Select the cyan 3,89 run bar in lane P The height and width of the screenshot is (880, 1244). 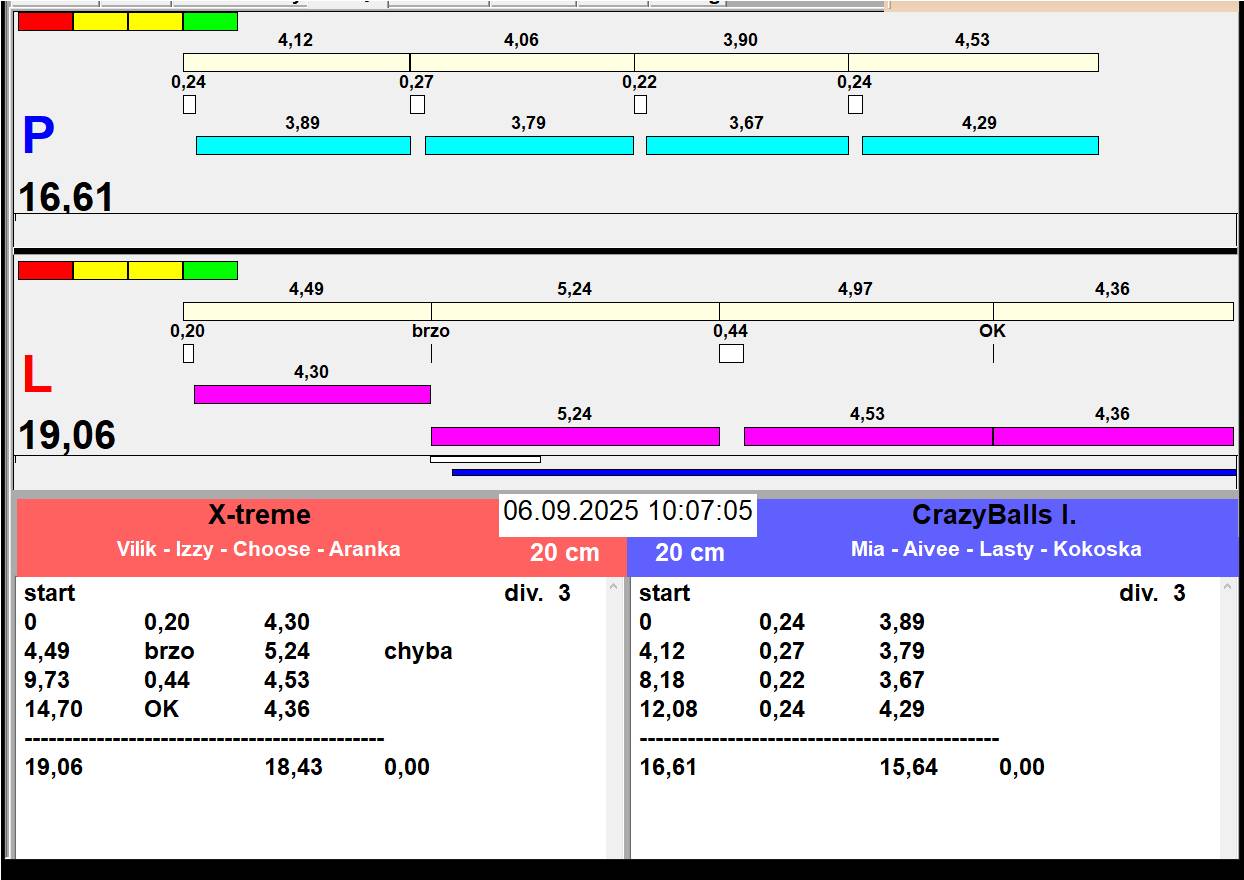[303, 145]
